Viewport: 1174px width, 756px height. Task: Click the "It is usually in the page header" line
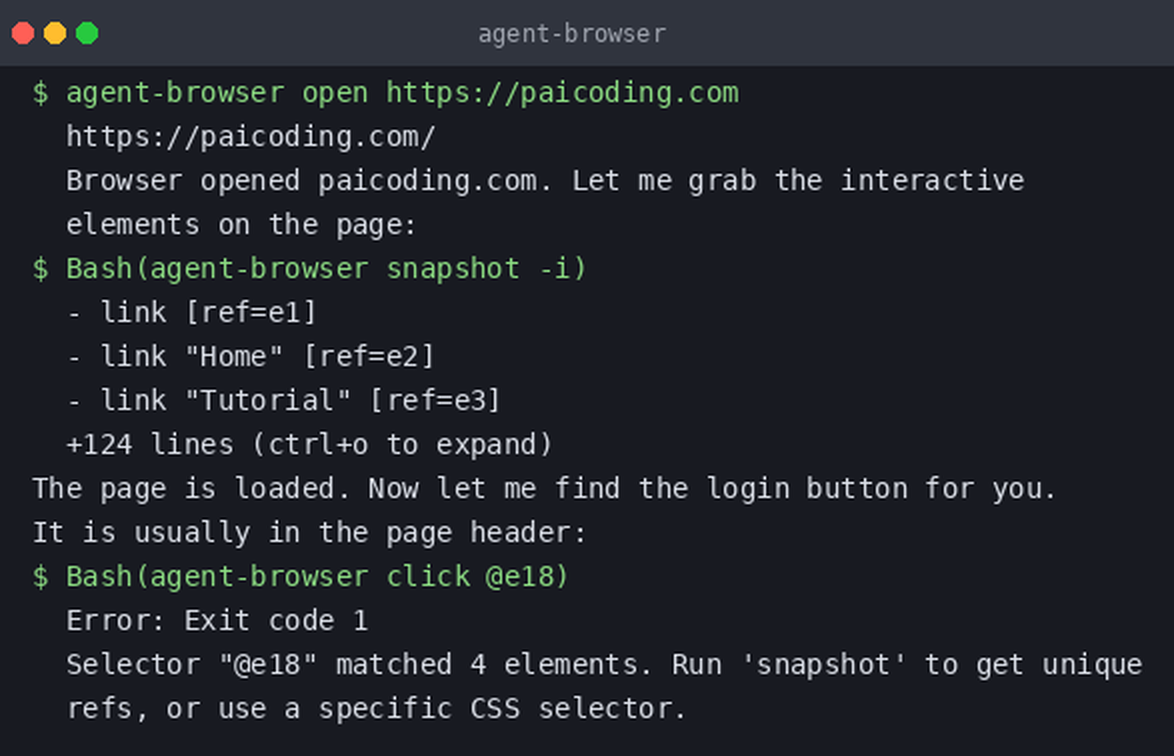point(309,533)
